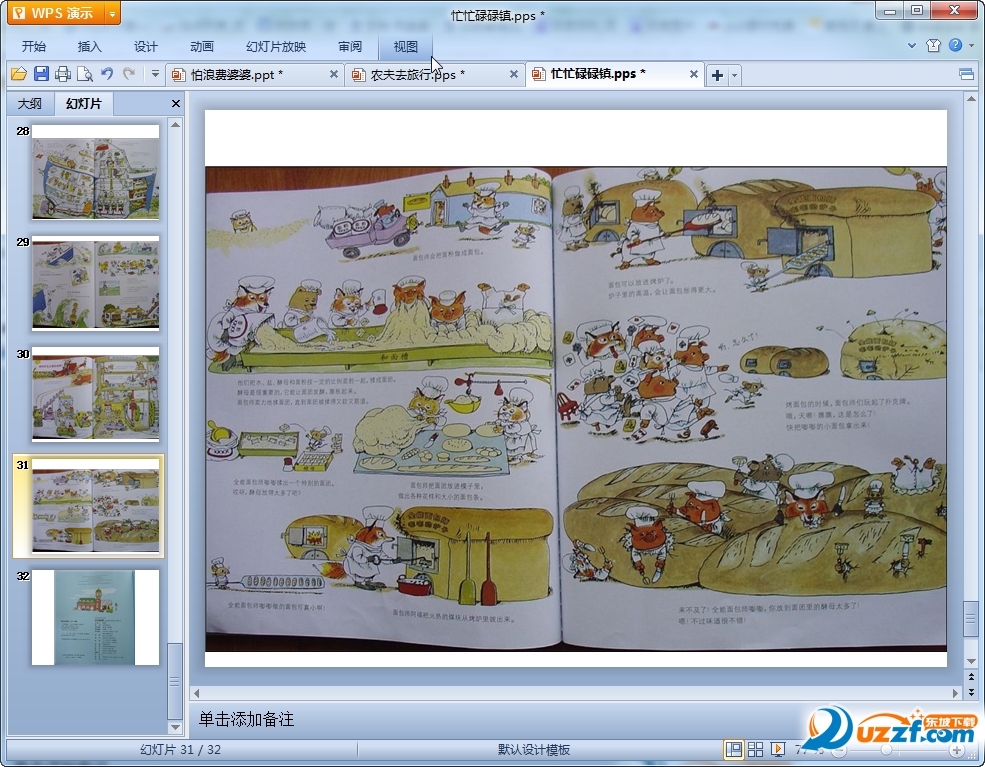Click thumbnail pane scroll up arrow
Viewport: 985px width, 767px height.
point(175,124)
